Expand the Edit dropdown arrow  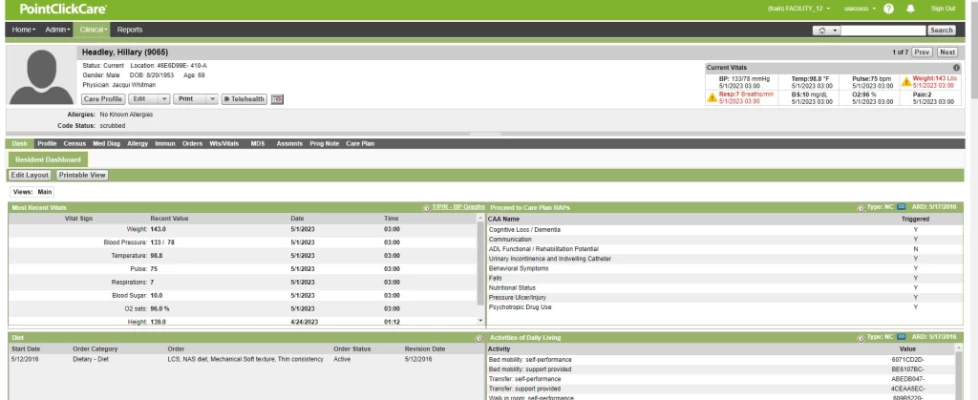164,99
